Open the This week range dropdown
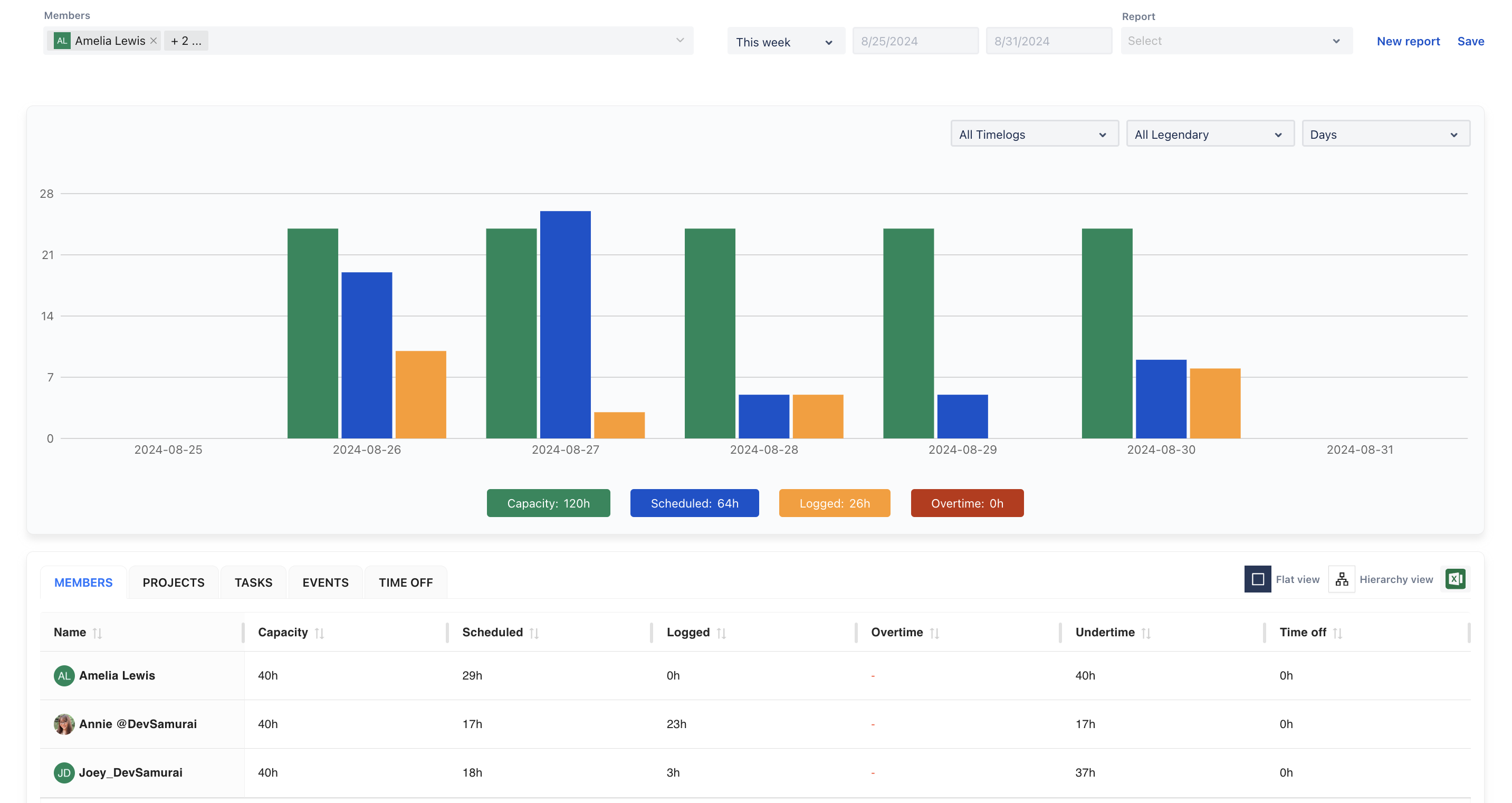The width and height of the screenshot is (1512, 803). pos(786,42)
